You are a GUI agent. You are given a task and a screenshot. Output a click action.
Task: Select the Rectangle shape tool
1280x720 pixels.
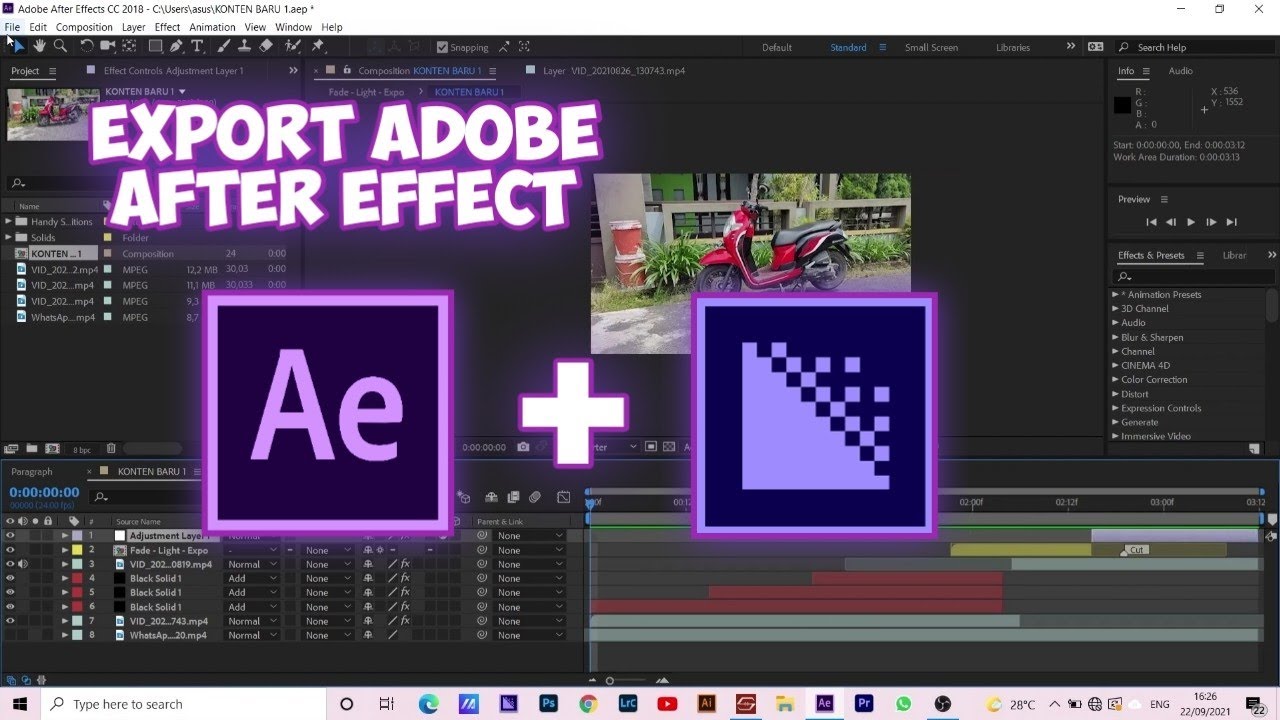click(x=156, y=46)
